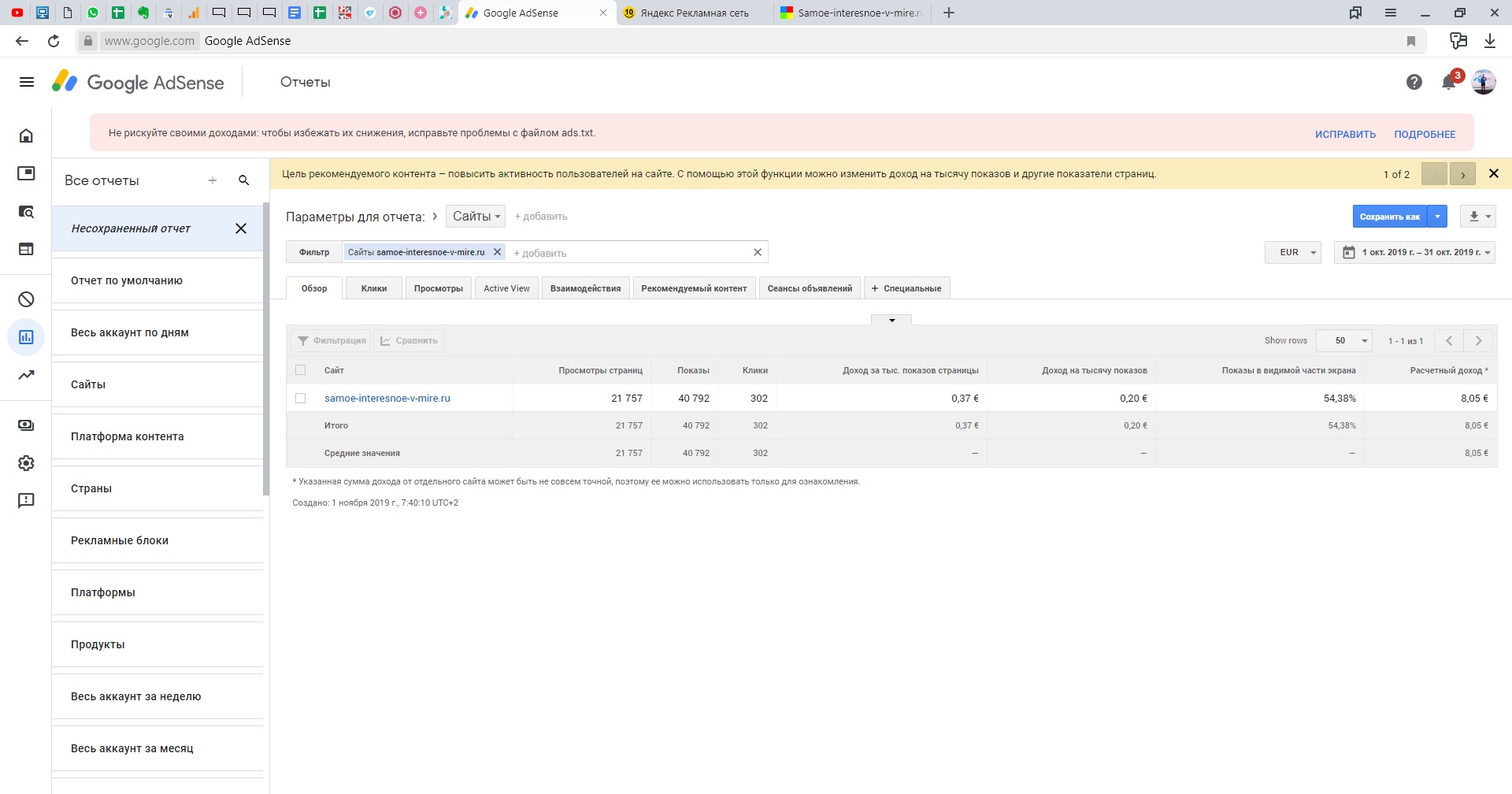Go to next table page arrow
Image resolution: width=1512 pixels, height=794 pixels.
click(1478, 340)
